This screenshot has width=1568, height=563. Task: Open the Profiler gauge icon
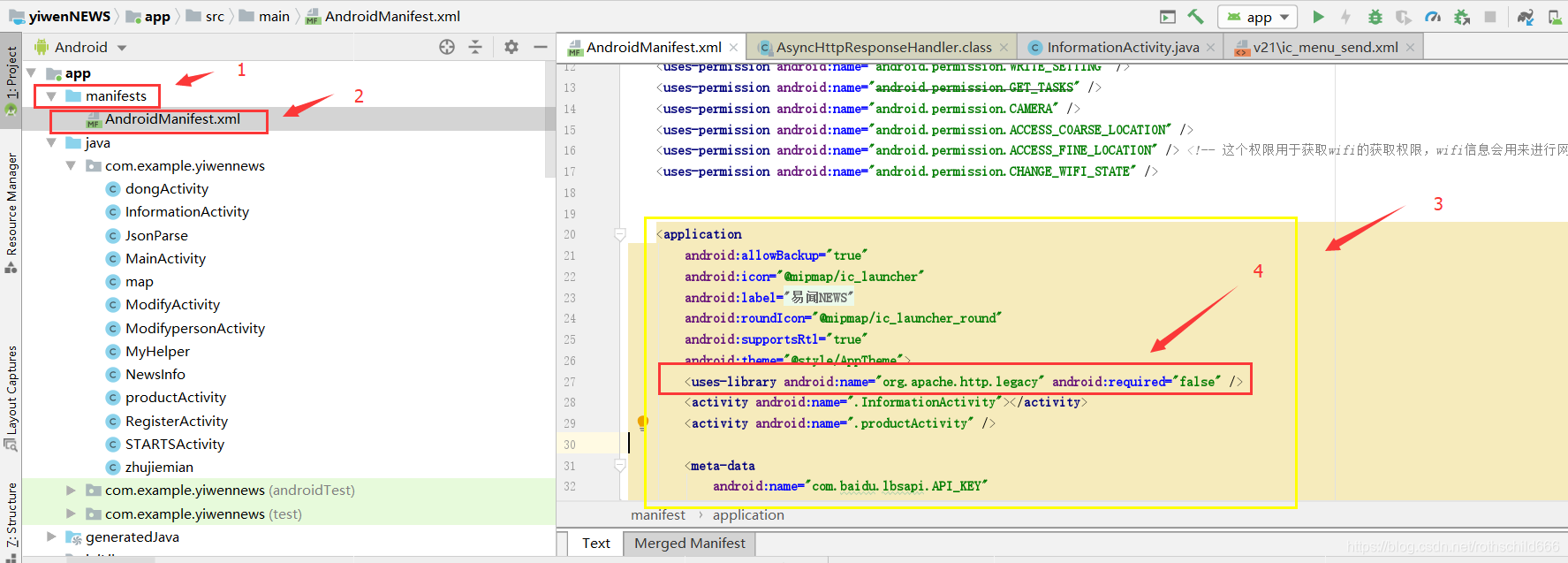tap(1433, 17)
